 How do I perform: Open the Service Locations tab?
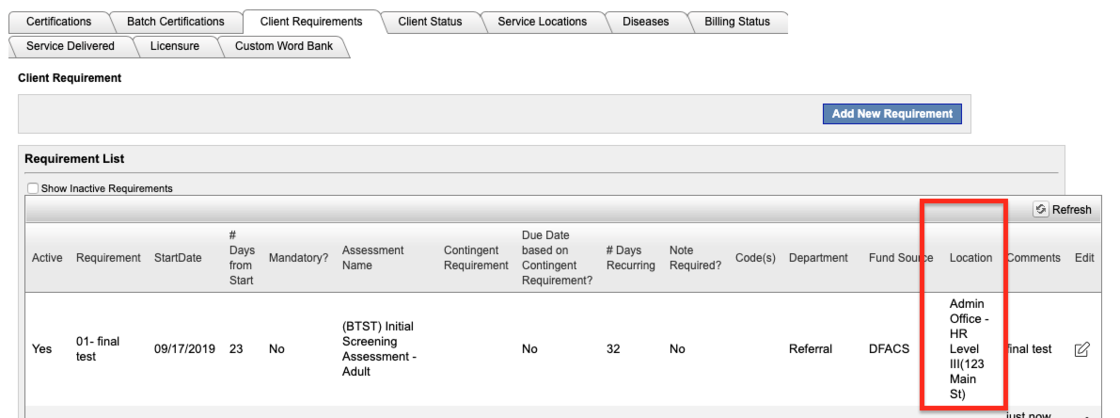542,21
